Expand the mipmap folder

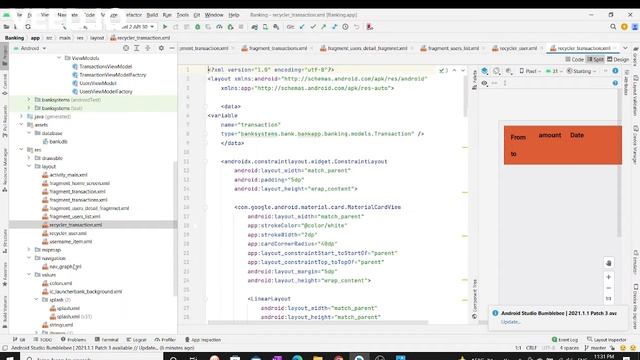coord(29,249)
